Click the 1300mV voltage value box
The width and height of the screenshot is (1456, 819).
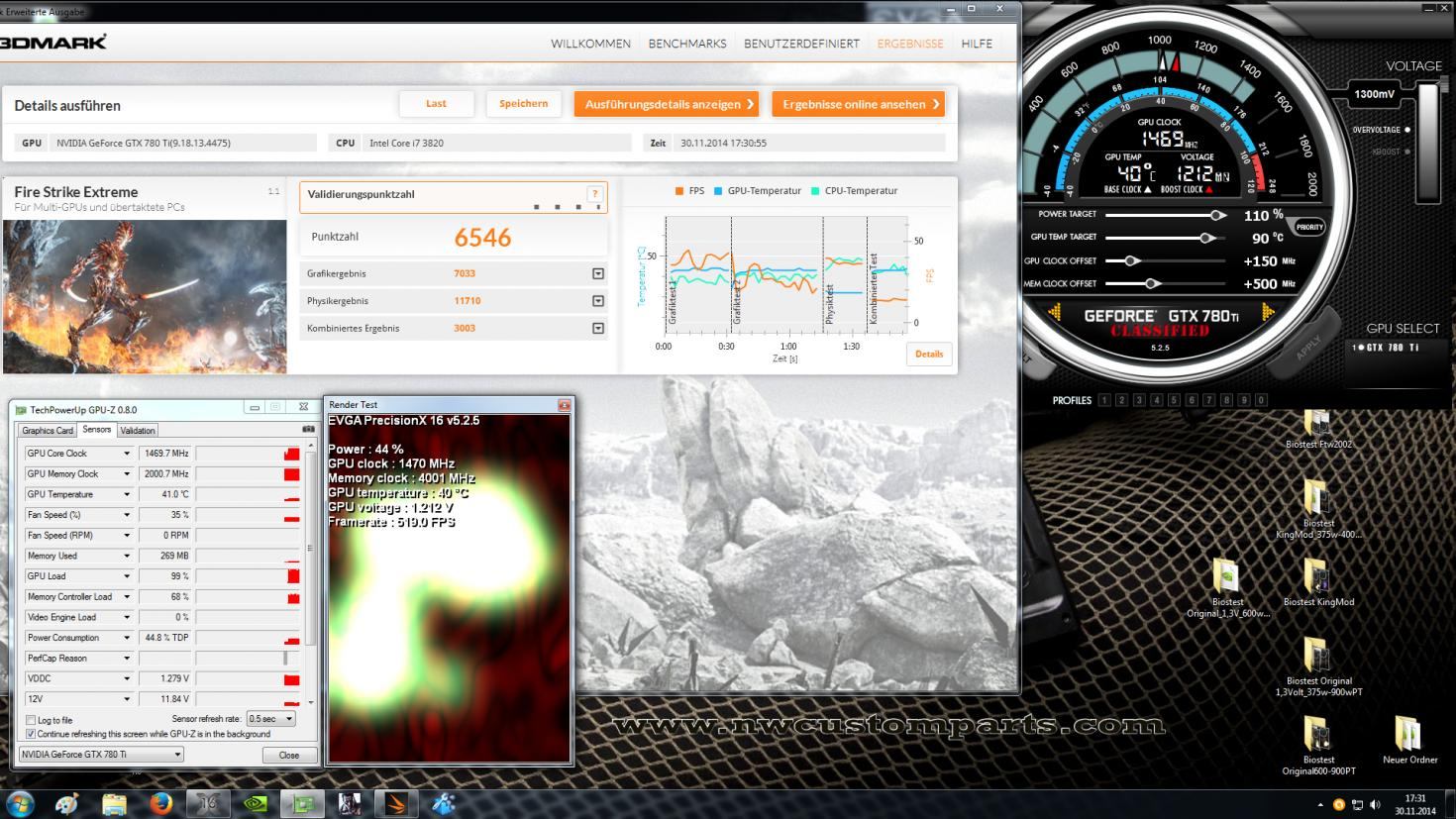pos(1374,95)
